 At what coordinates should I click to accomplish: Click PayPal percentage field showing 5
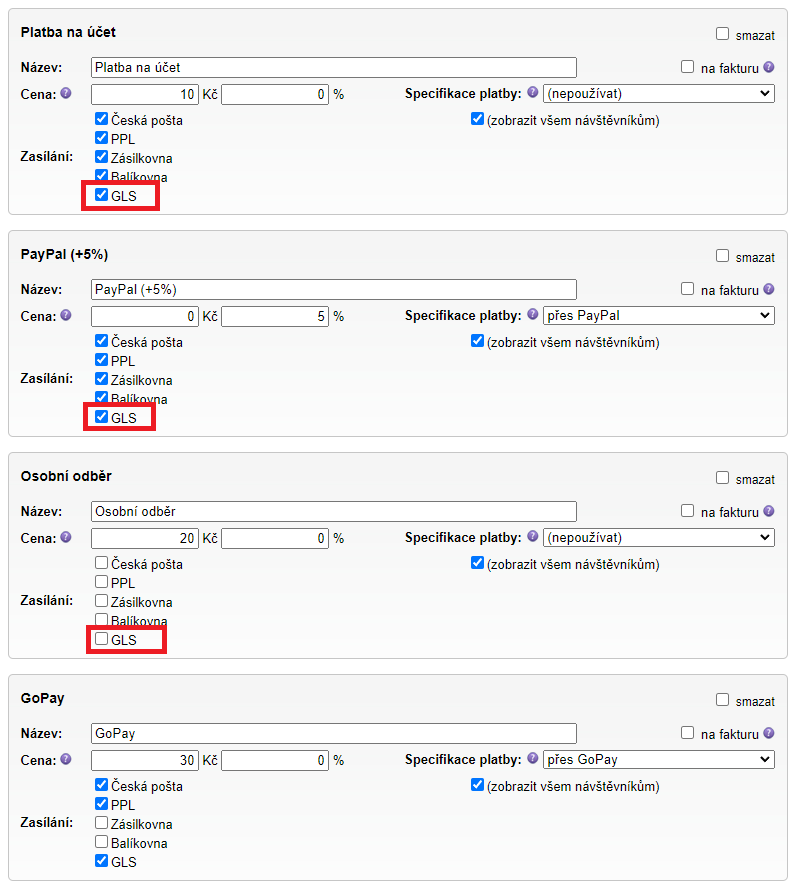coord(275,316)
